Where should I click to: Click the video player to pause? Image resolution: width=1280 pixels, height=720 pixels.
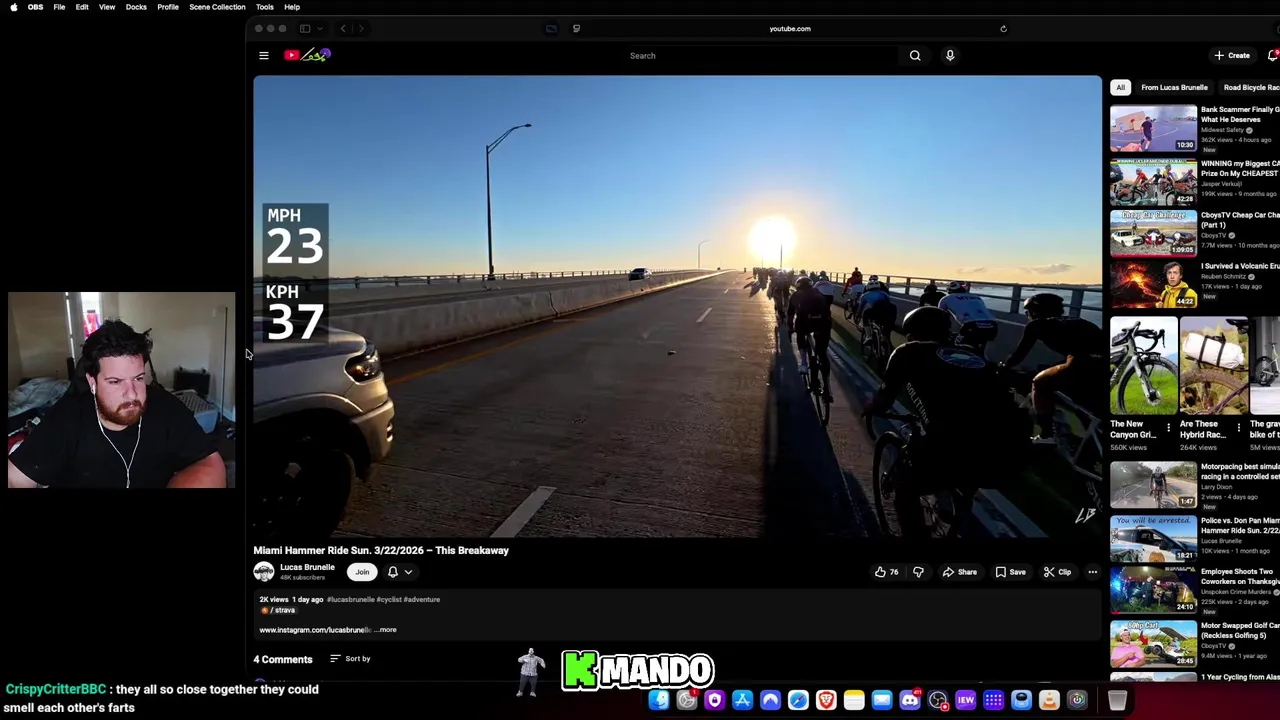click(677, 307)
